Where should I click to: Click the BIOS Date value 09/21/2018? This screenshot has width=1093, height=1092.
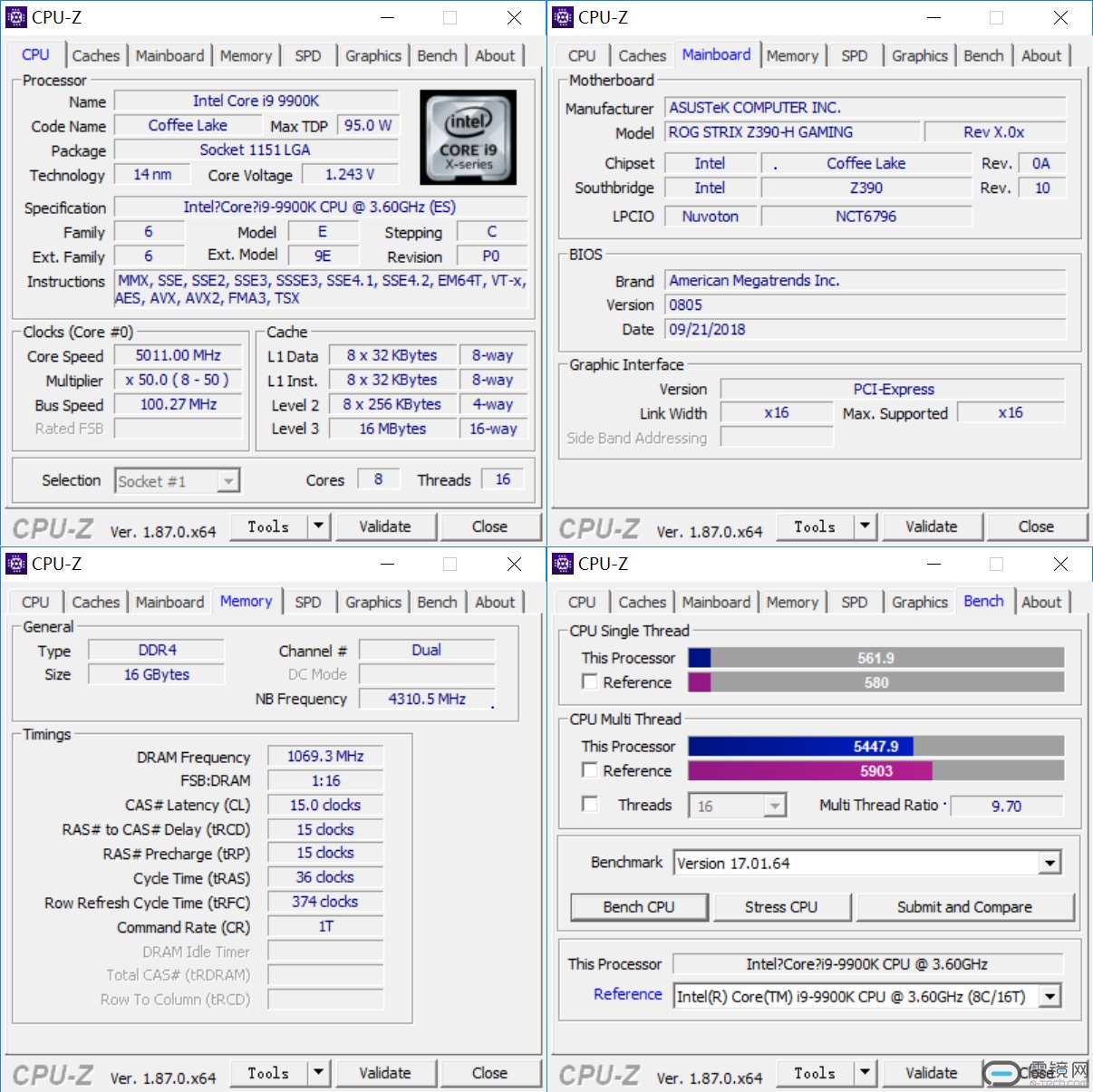tap(866, 330)
